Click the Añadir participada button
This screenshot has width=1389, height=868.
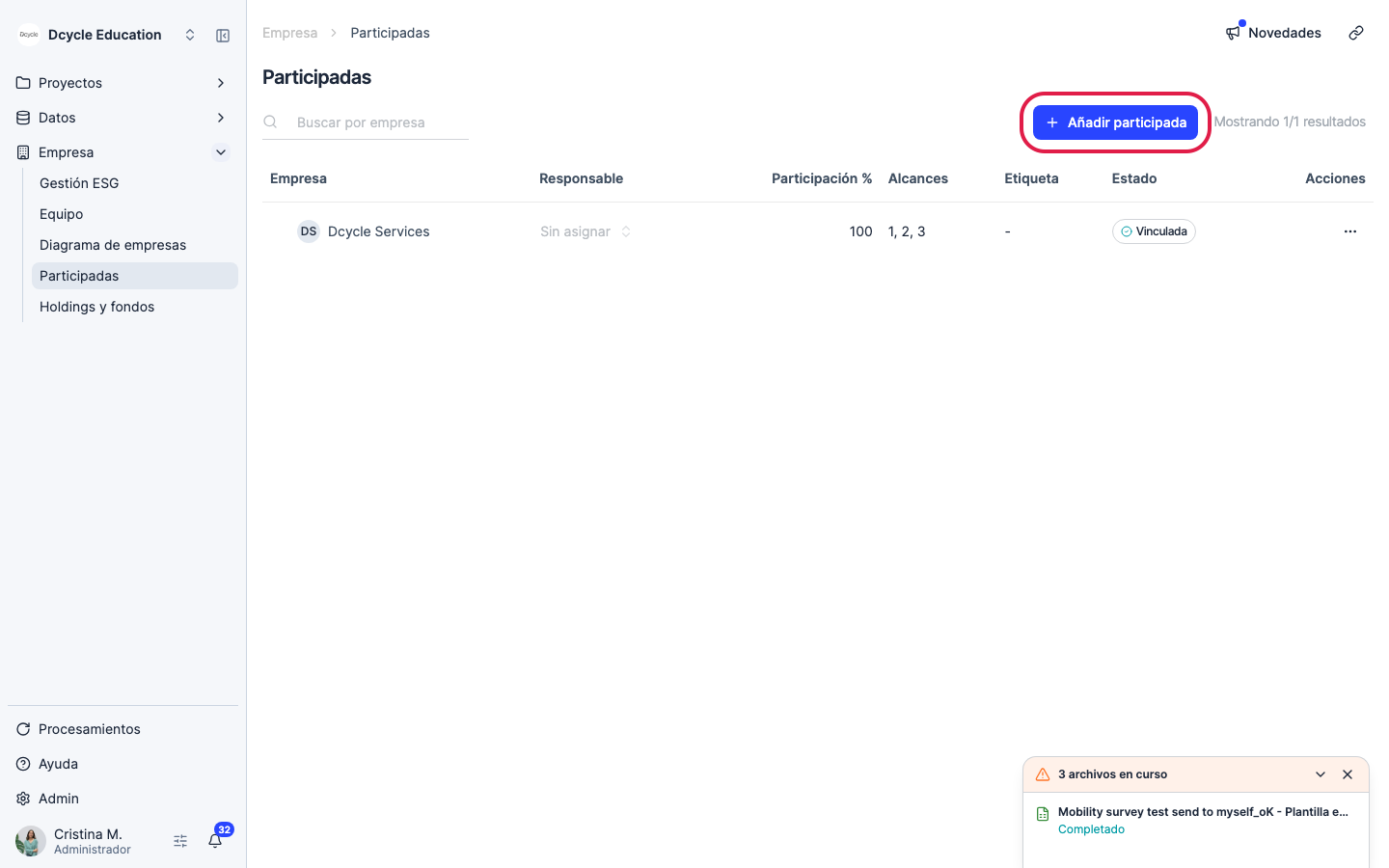(1115, 122)
